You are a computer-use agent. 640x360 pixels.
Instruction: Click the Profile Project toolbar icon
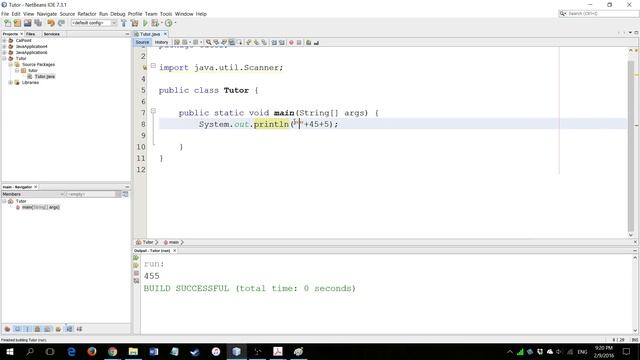(x=169, y=23)
